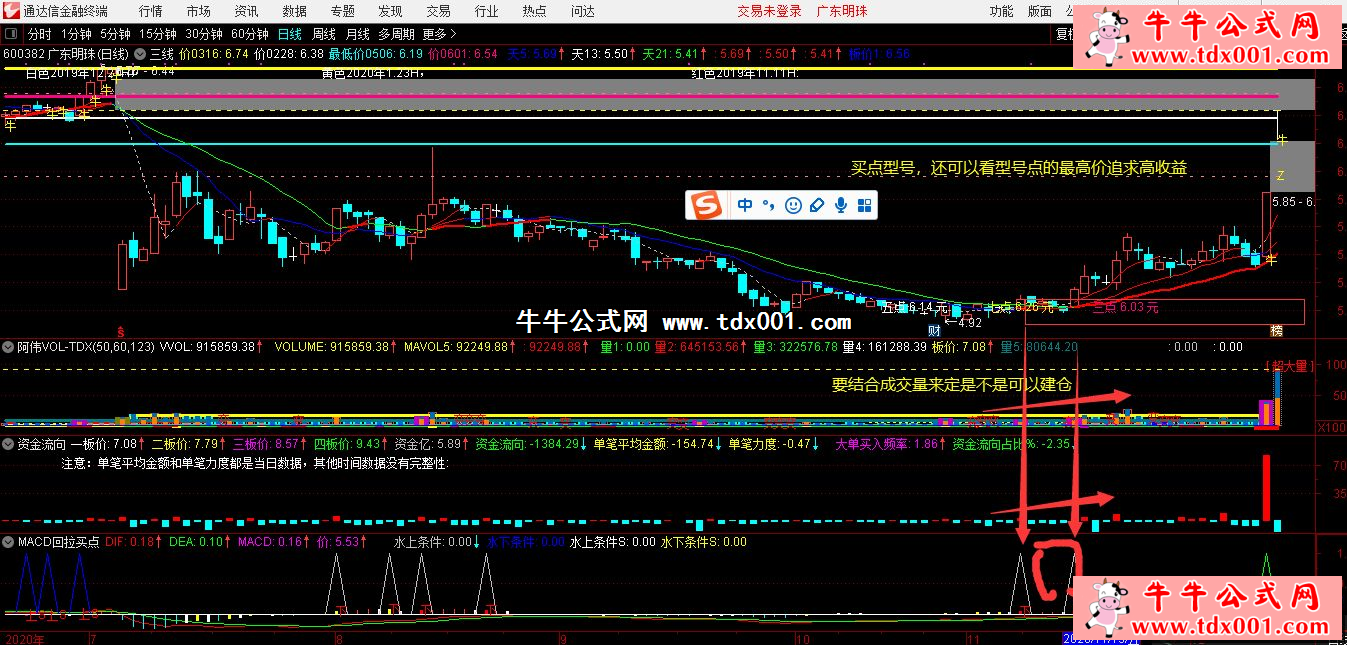Click the 通达信 app logo icon
This screenshot has width=1347, height=645.
point(10,11)
